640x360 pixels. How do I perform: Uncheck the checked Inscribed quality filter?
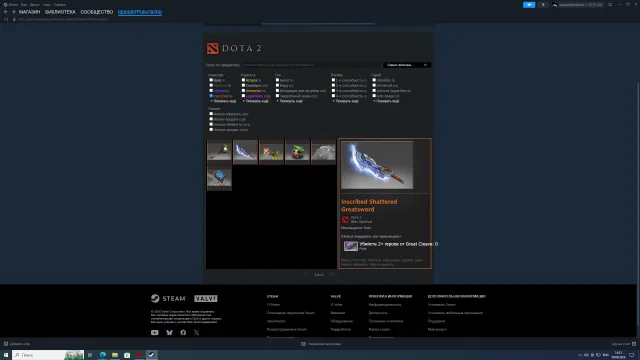pos(211,96)
